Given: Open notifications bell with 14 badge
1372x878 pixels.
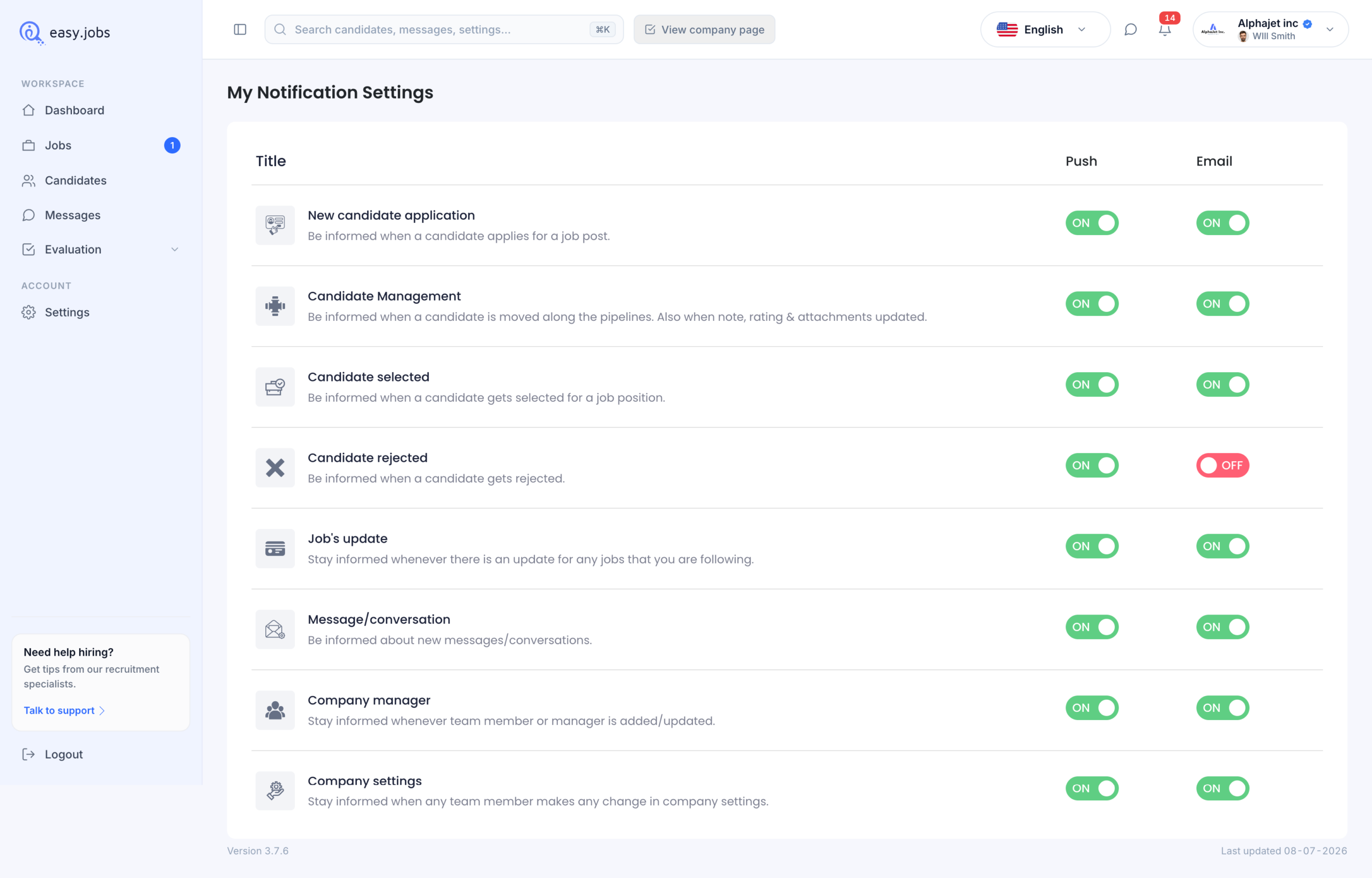Looking at the screenshot, I should pos(1165,29).
